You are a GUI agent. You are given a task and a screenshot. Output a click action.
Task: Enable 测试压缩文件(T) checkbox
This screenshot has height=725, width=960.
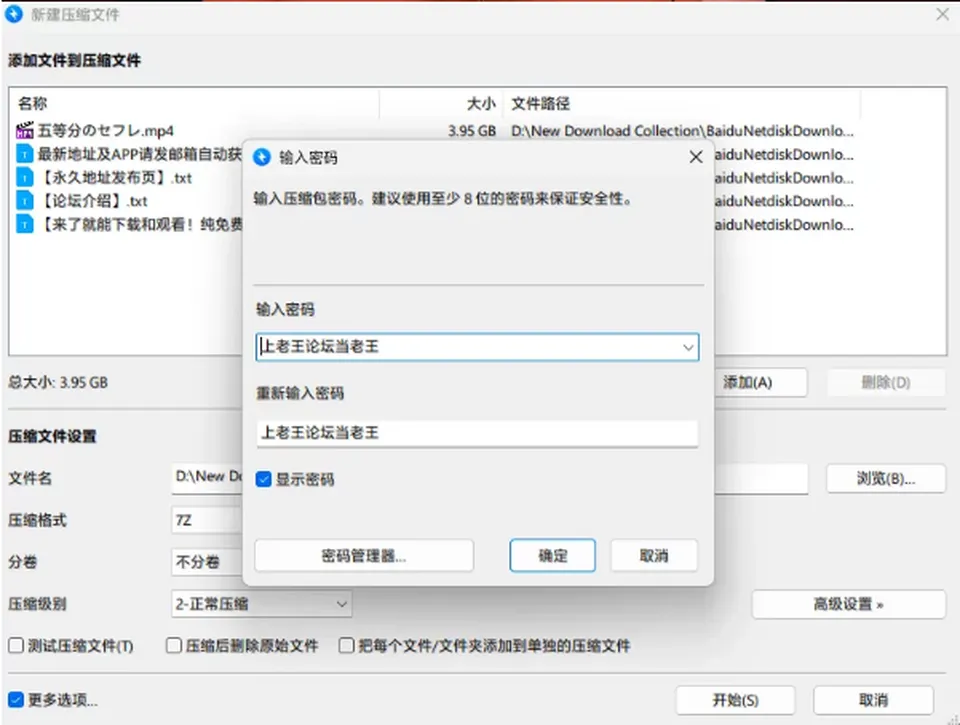[x=16, y=645]
